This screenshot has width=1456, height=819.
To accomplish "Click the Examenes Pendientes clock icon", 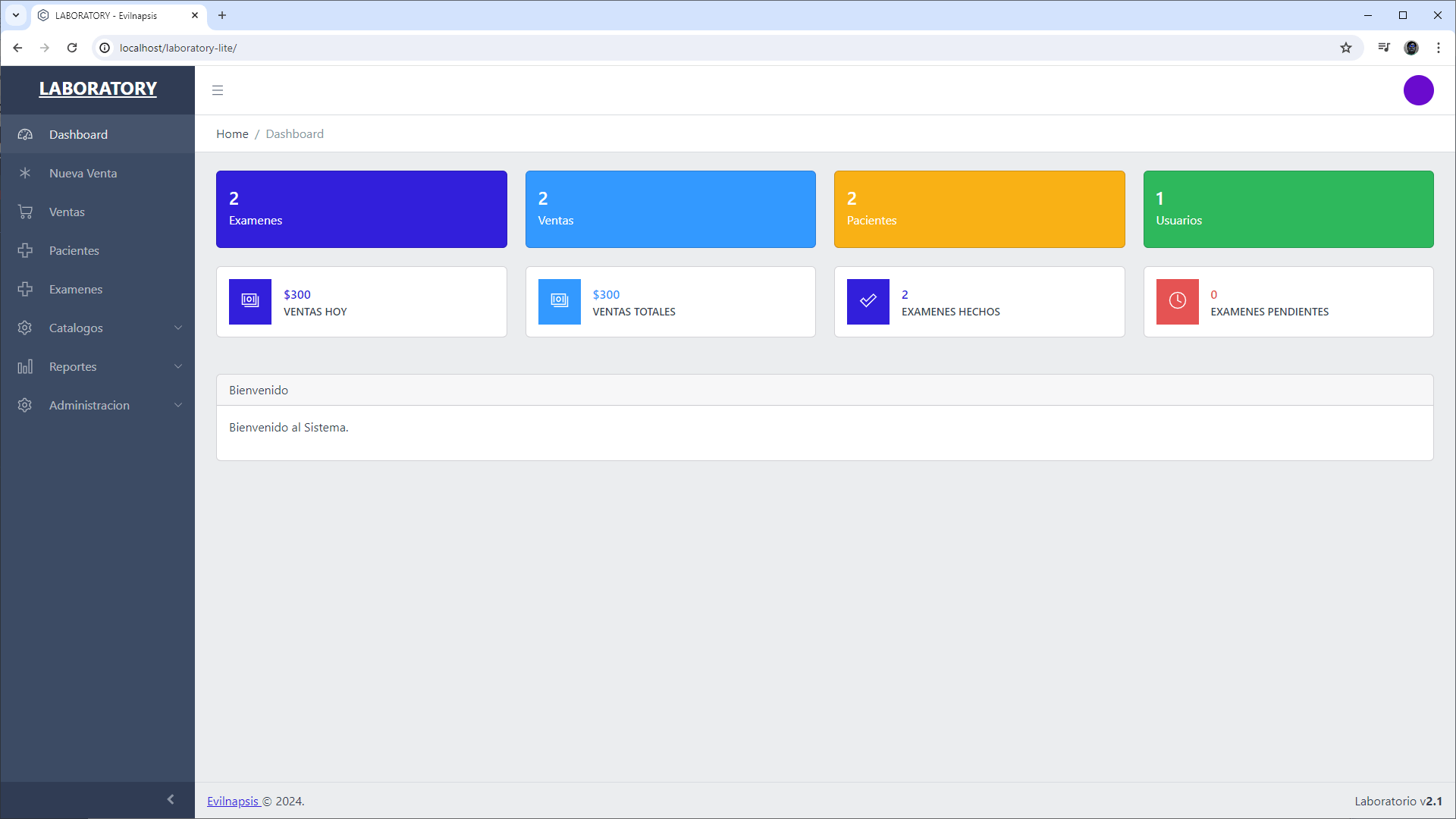I will [x=1177, y=301].
